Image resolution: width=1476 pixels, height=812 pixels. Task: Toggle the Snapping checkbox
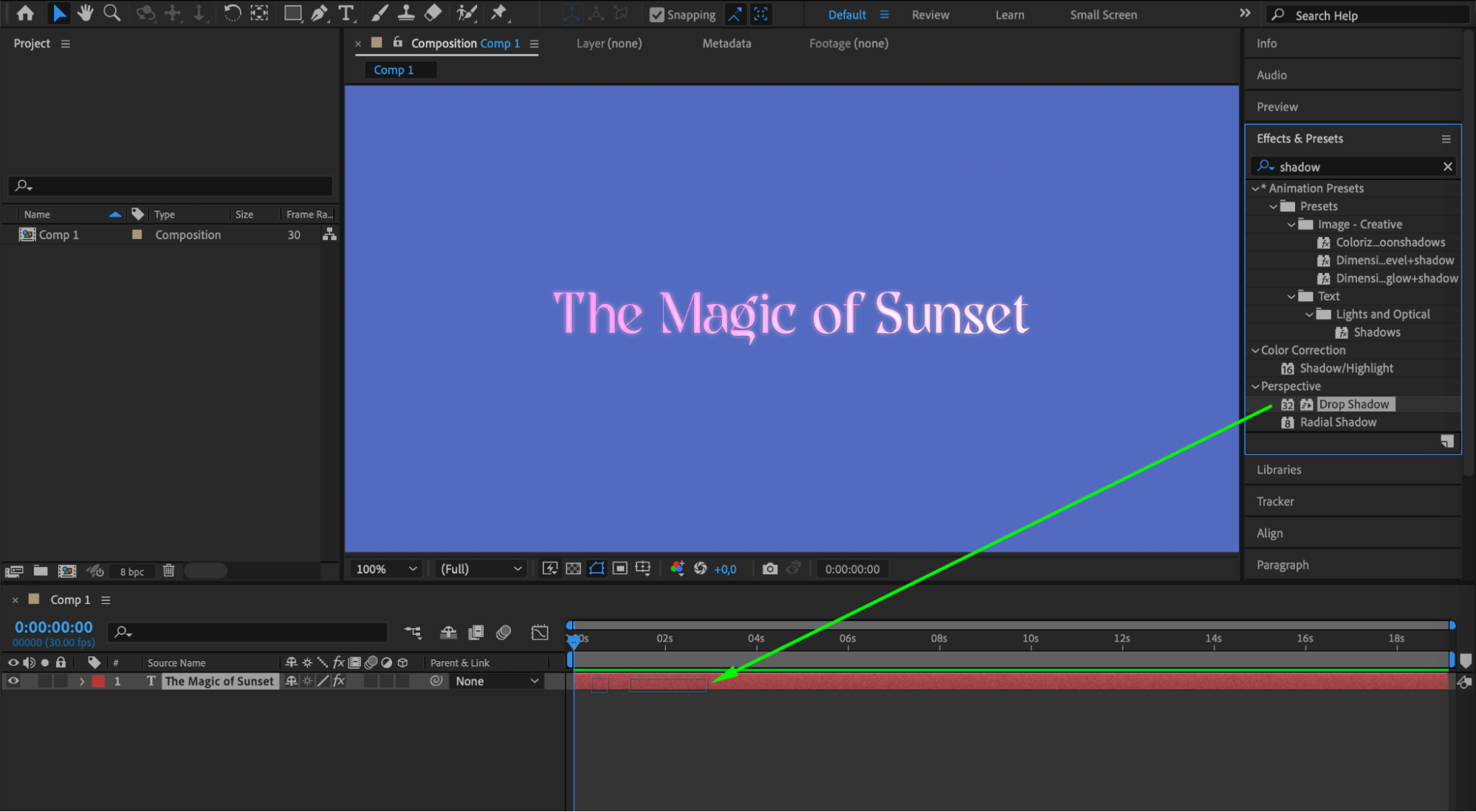click(x=656, y=15)
